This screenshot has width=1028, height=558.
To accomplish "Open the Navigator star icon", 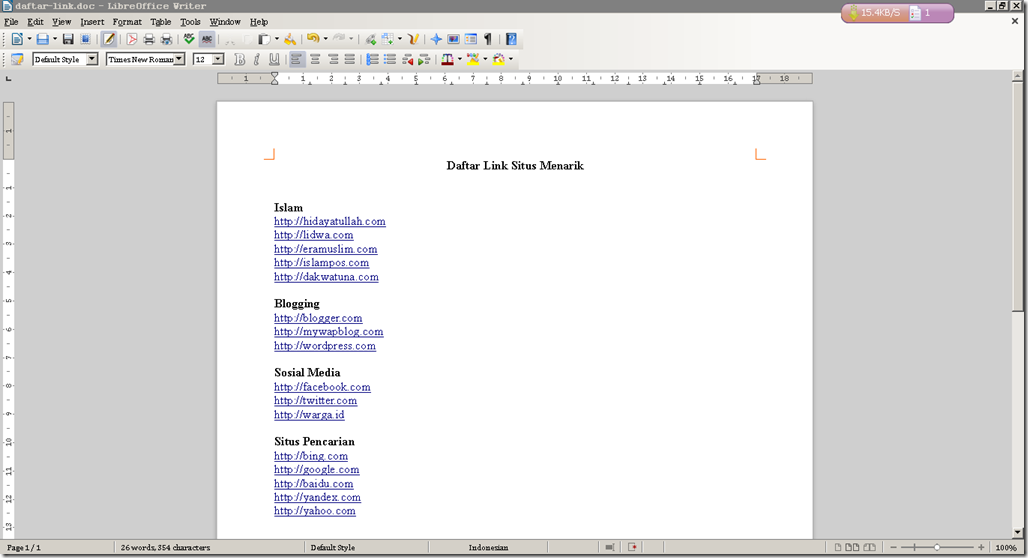I will [436, 39].
